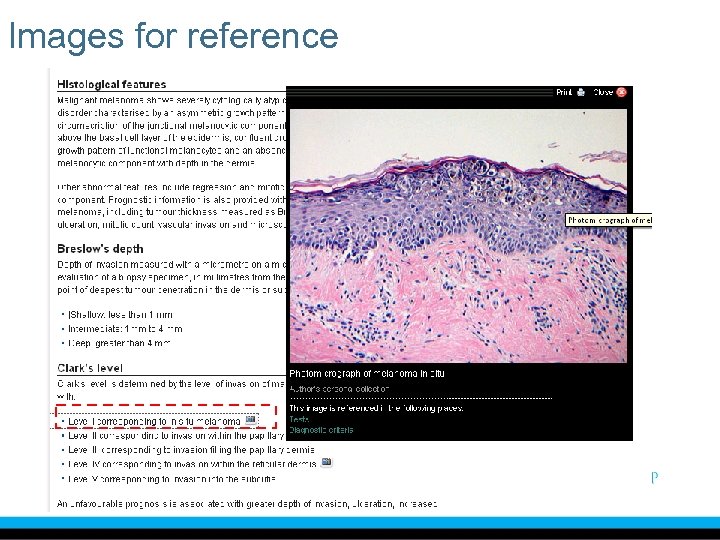Image resolution: width=720 pixels, height=540 pixels.
Task: Open image icon next to Level I melanoma
Action: (x=250, y=419)
